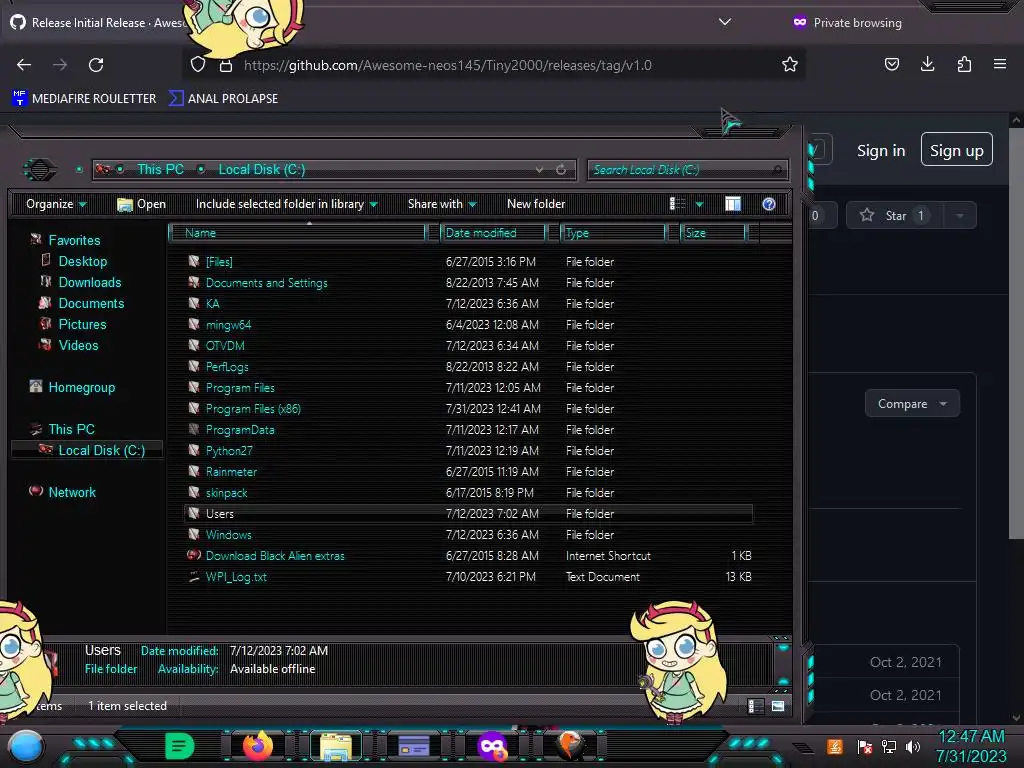Viewport: 1024px width, 768px height.
Task: Click Explorer back navigation button
Action: click(x=40, y=170)
